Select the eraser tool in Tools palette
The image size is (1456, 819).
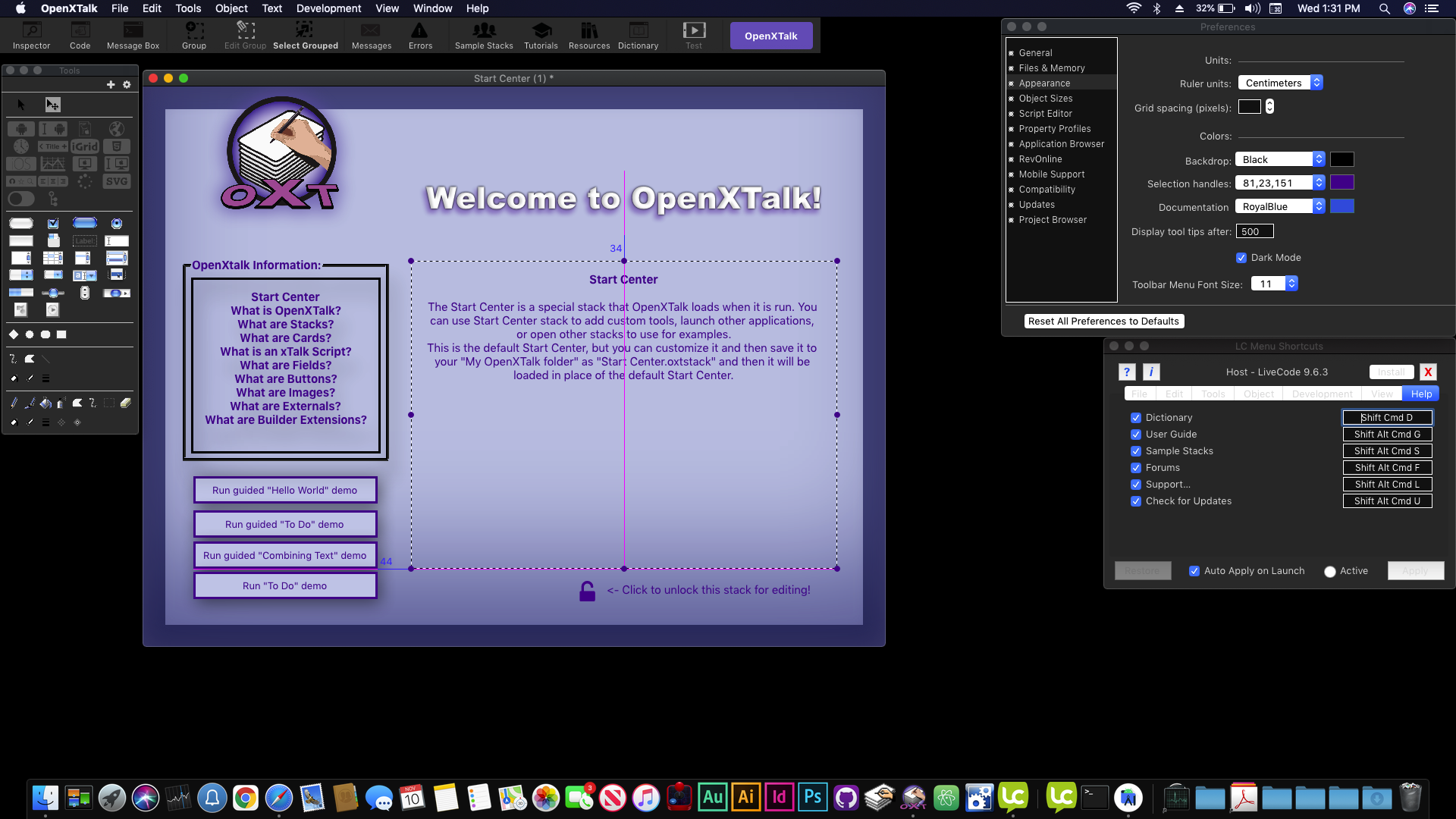pos(125,403)
